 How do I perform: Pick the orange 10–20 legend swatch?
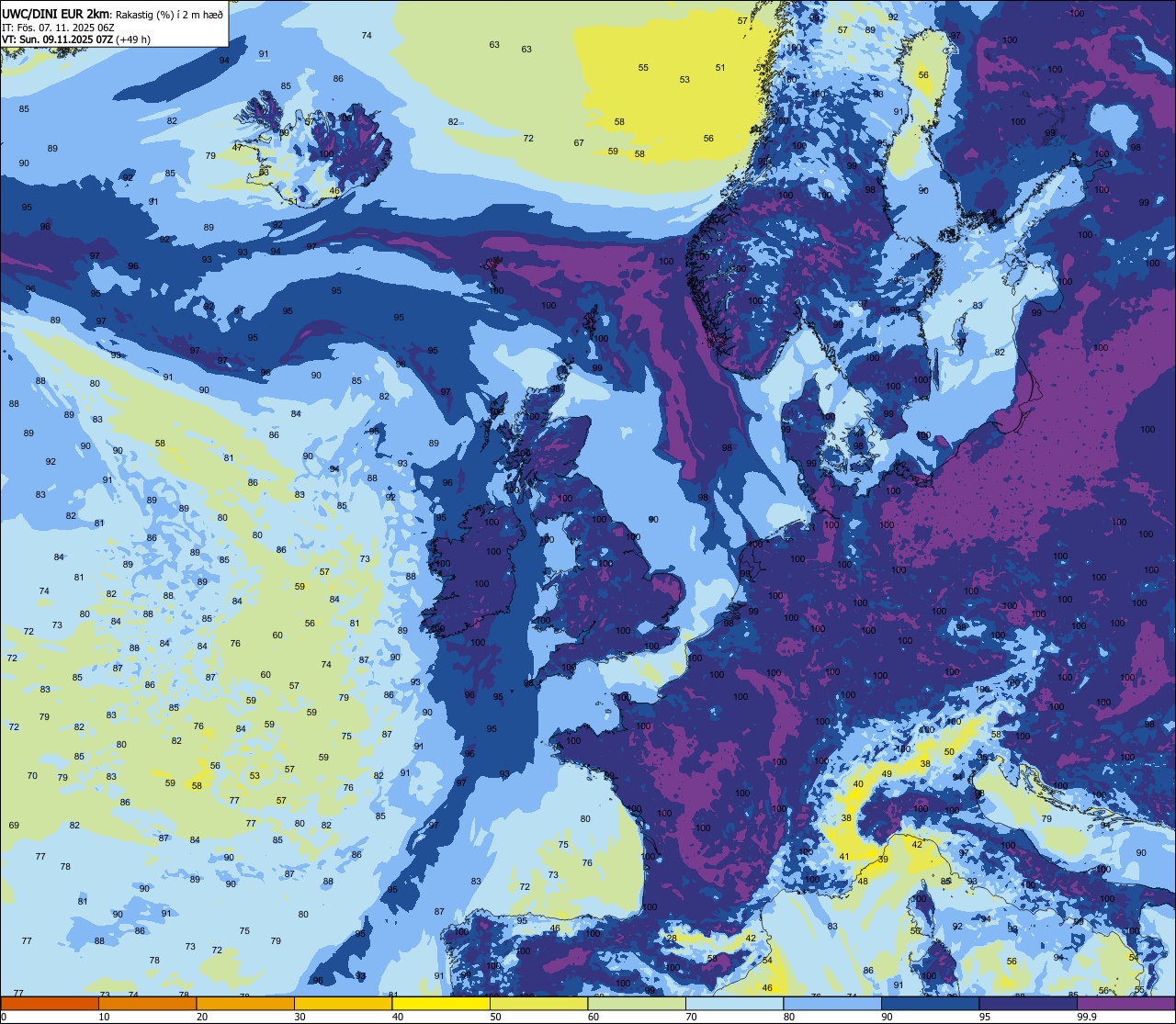point(147,1004)
